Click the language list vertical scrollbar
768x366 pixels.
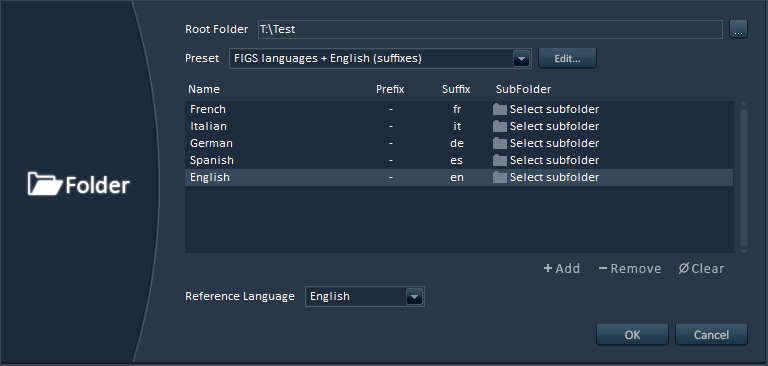[x=744, y=177]
